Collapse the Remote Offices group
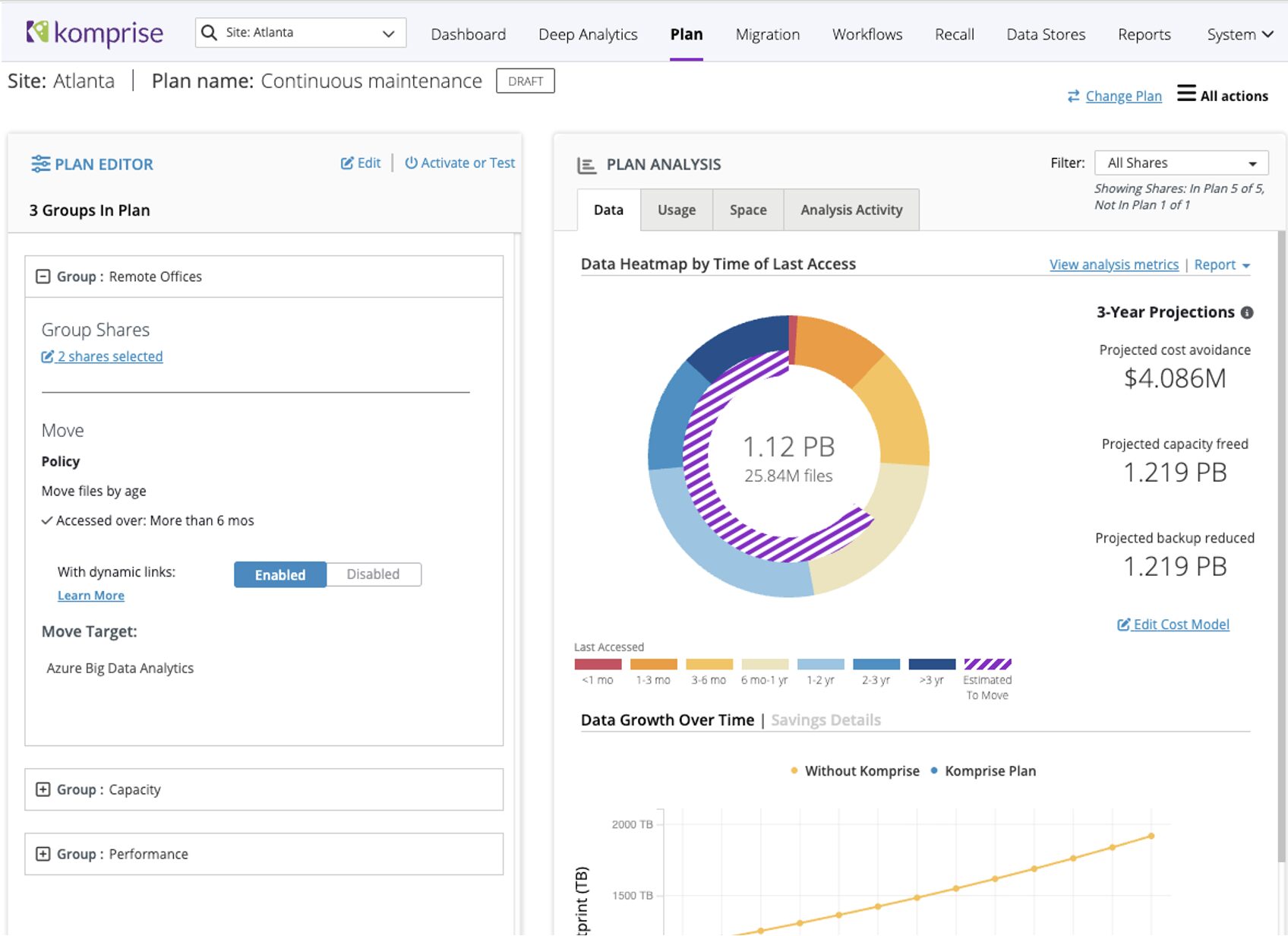1288x936 pixels. pos(43,277)
